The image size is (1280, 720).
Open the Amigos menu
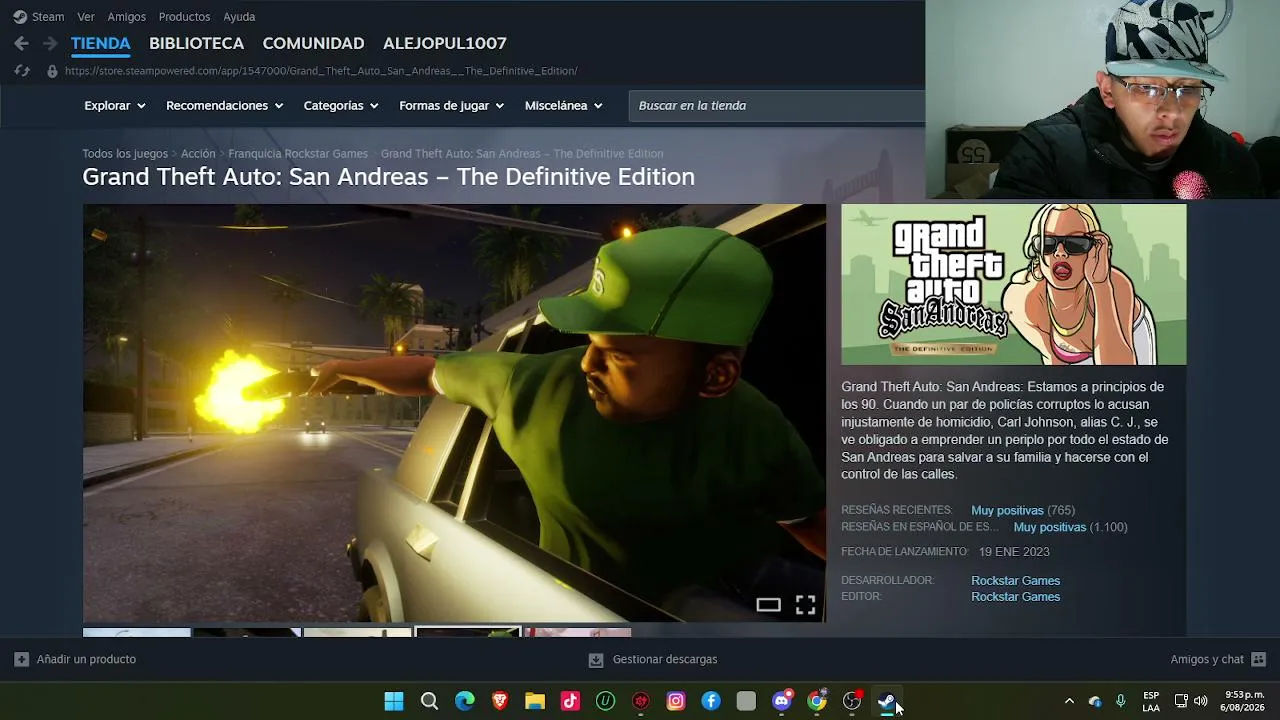(127, 17)
